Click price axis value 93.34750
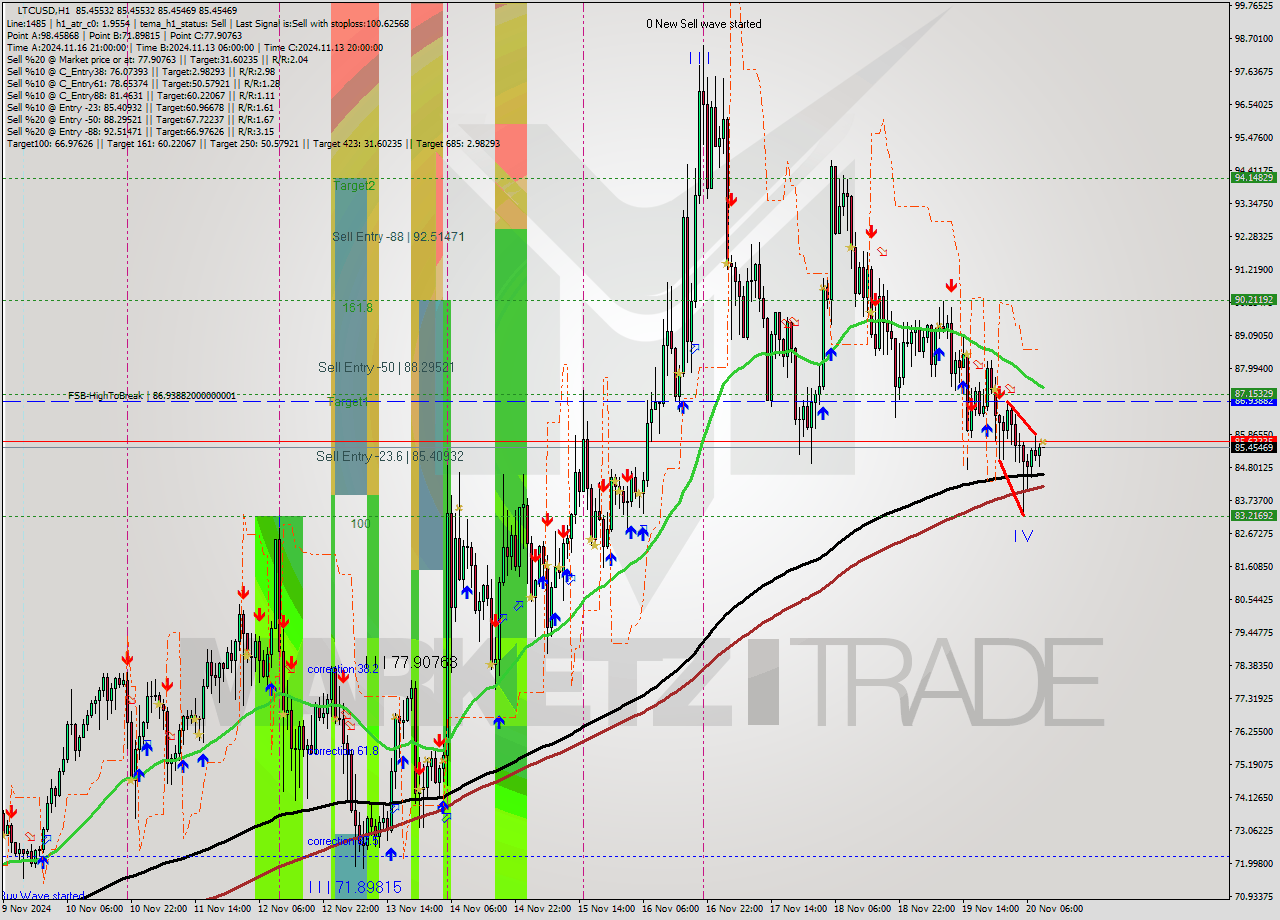1280x920 pixels. [1254, 203]
